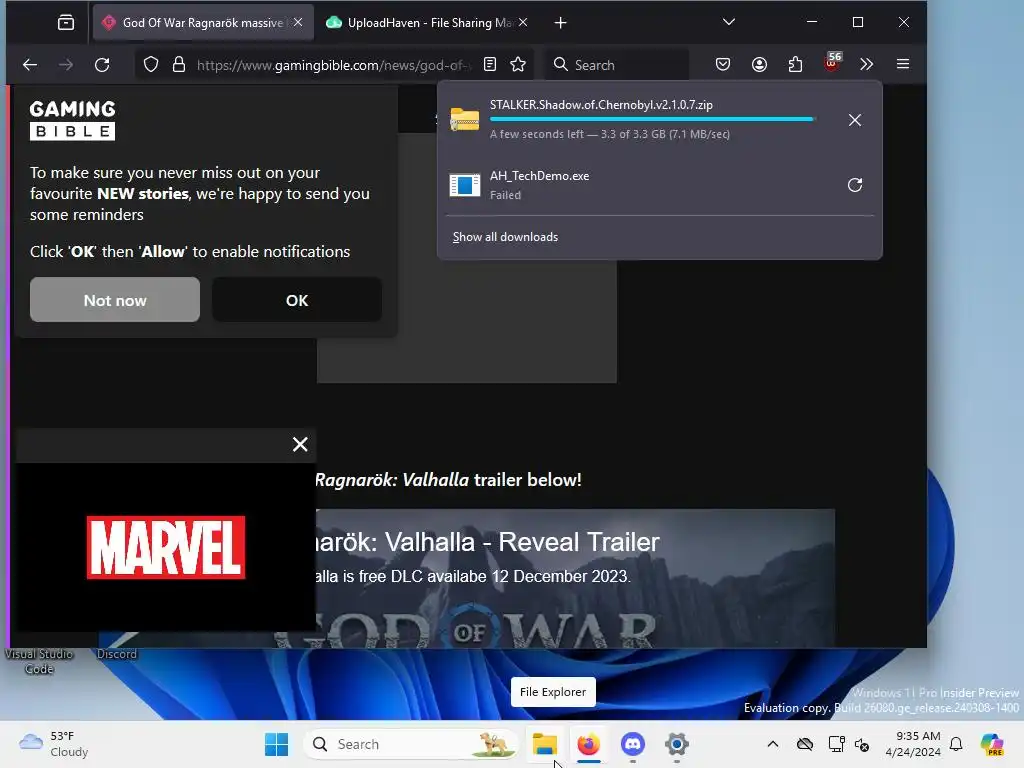Open Firefox account icon
The height and width of the screenshot is (768, 1024).
[x=759, y=64]
